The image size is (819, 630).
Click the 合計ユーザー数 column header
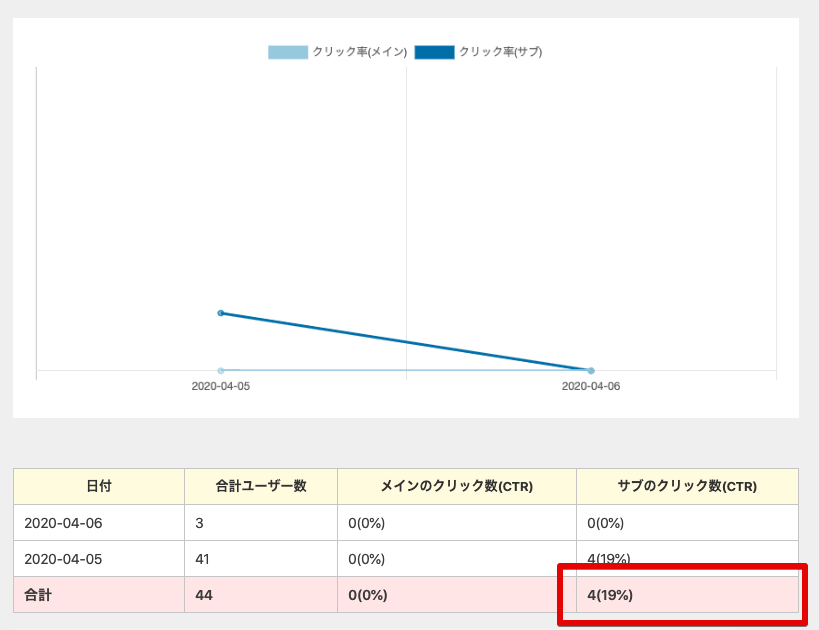click(261, 486)
